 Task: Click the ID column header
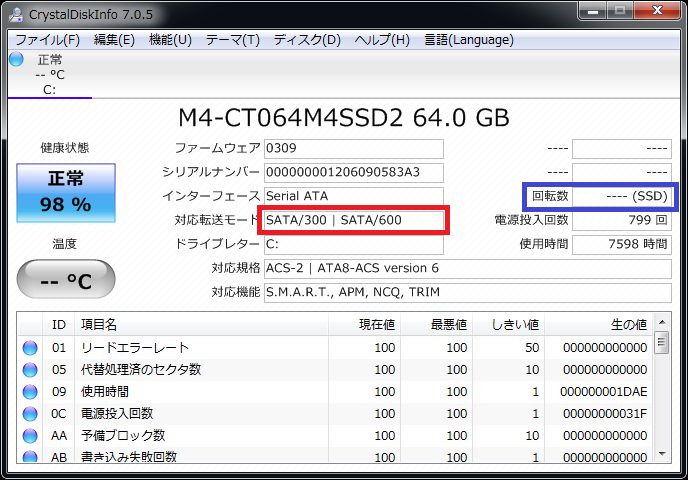[x=59, y=325]
